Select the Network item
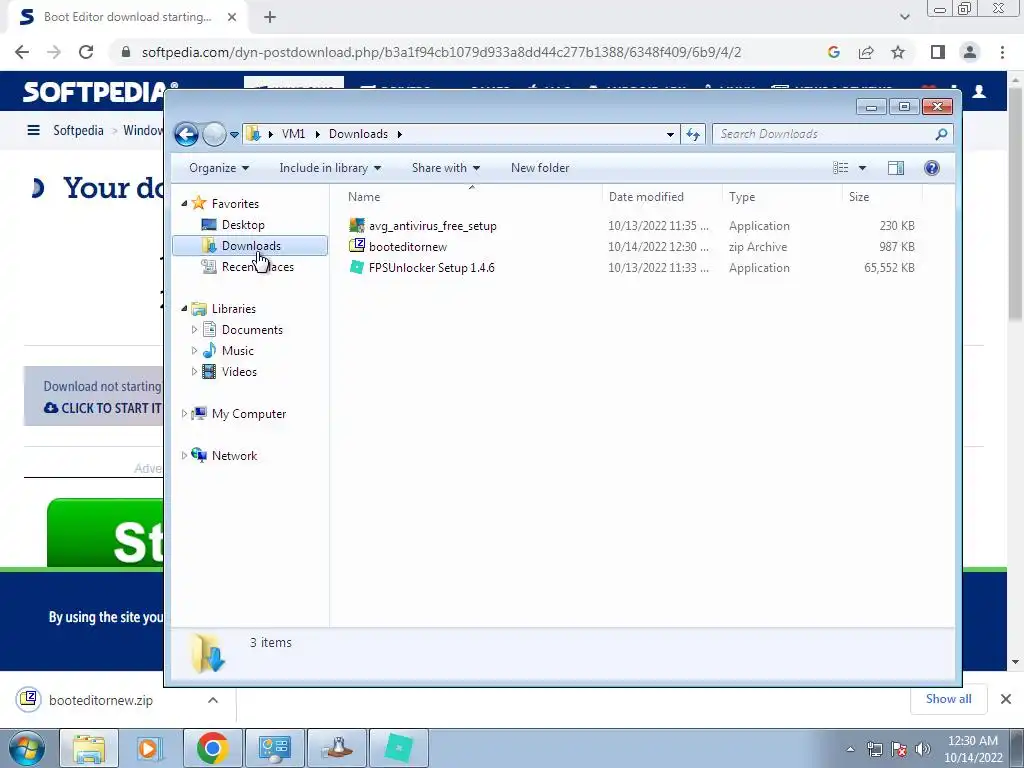Screen dimensions: 1024x768 (234, 456)
